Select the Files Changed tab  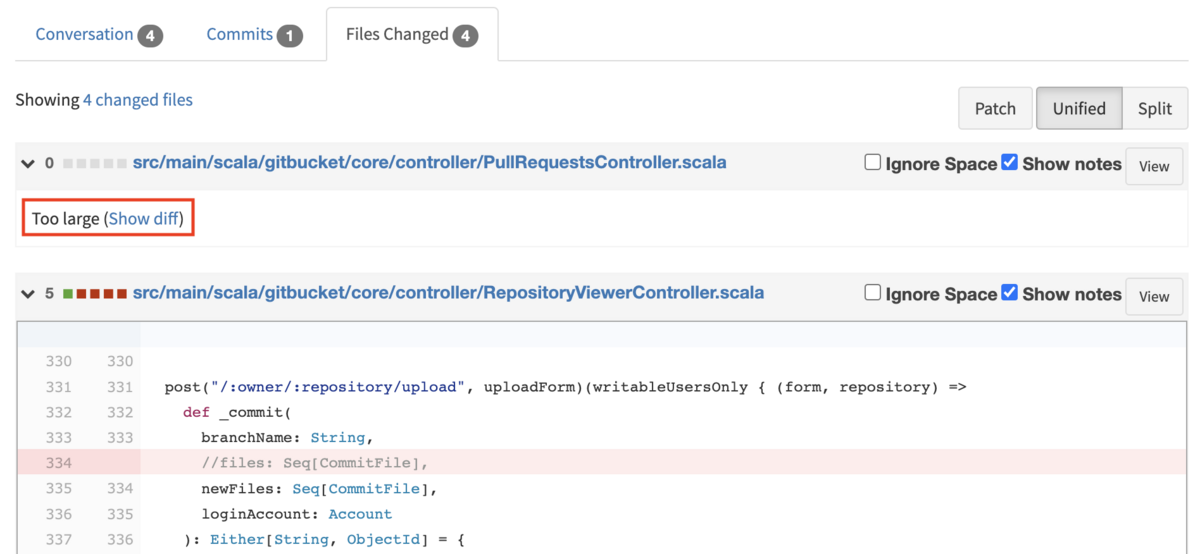click(411, 35)
